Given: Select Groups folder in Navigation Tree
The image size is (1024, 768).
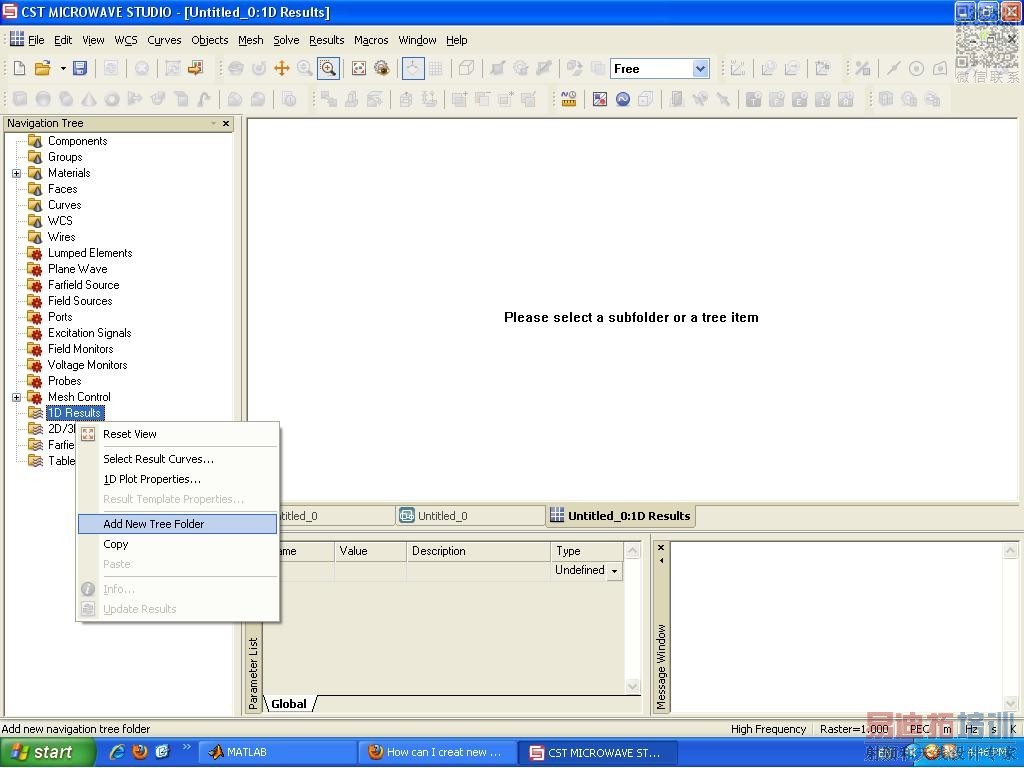Looking at the screenshot, I should (x=65, y=157).
